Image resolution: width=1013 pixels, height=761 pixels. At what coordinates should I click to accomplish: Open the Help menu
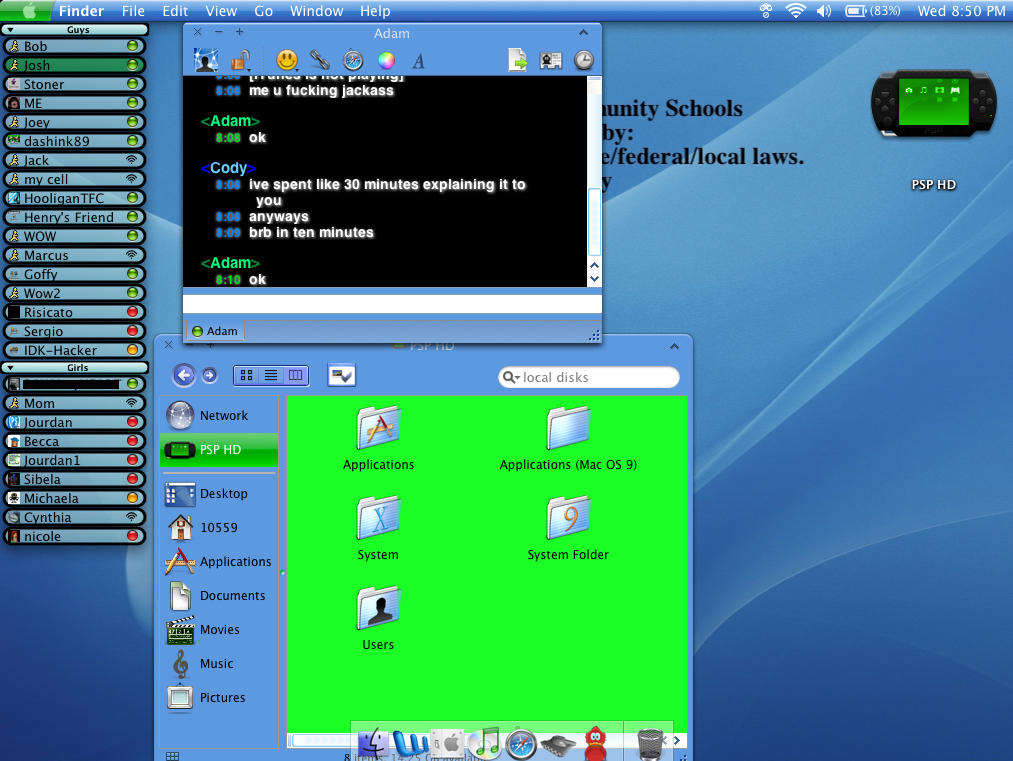[375, 11]
